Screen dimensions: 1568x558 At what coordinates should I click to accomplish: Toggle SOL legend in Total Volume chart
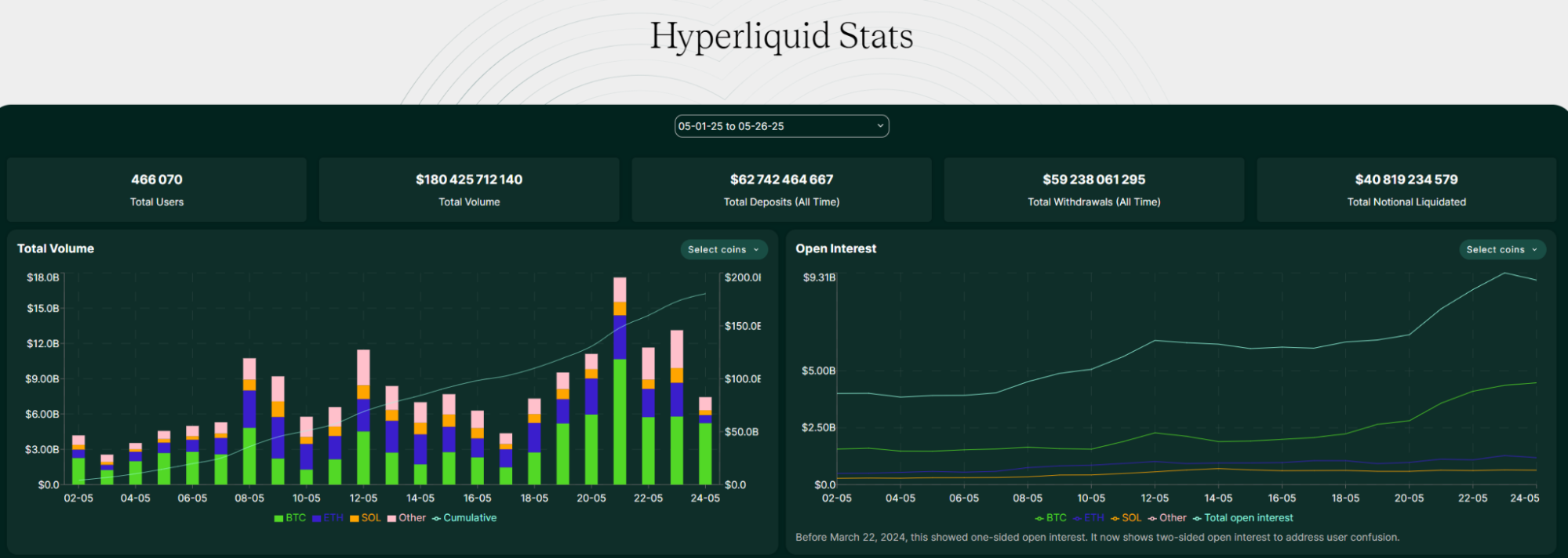(365, 518)
